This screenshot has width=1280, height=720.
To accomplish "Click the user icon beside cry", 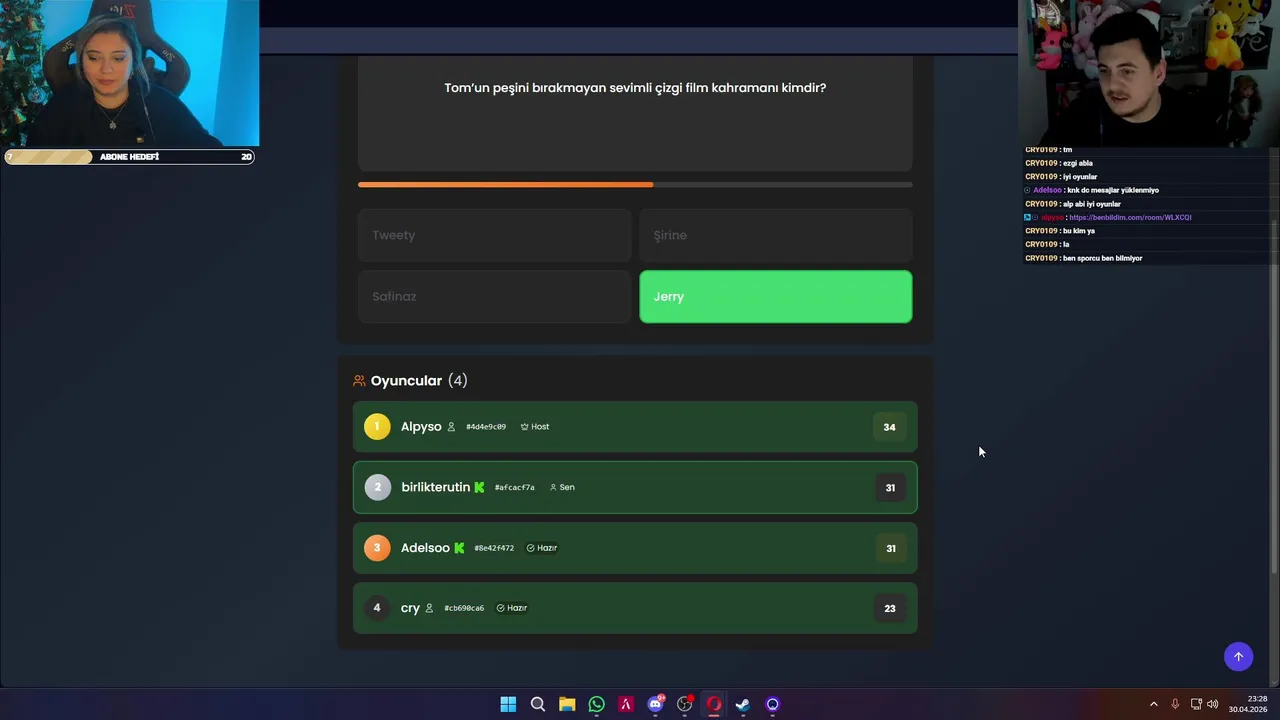I will point(429,608).
